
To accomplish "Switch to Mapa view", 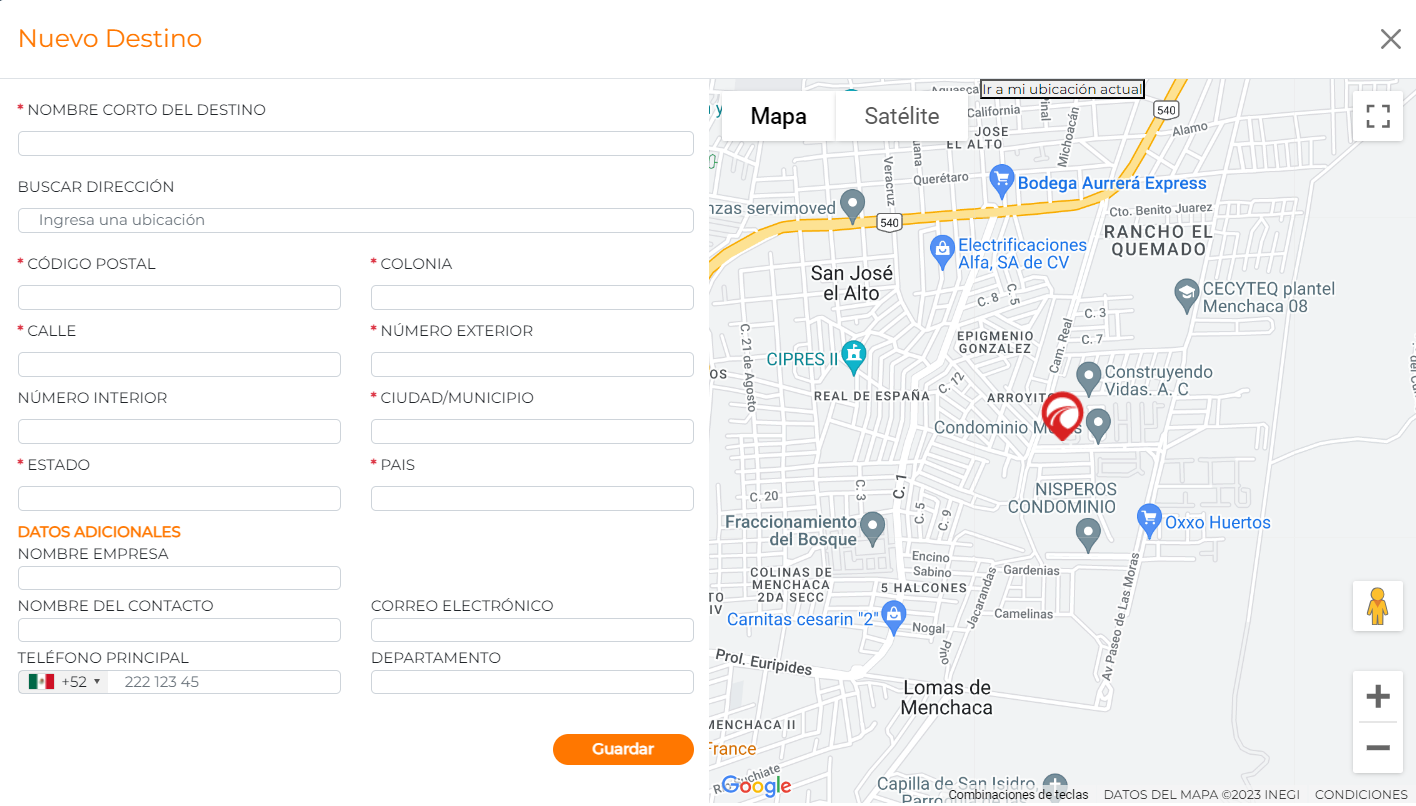I will click(x=778, y=116).
